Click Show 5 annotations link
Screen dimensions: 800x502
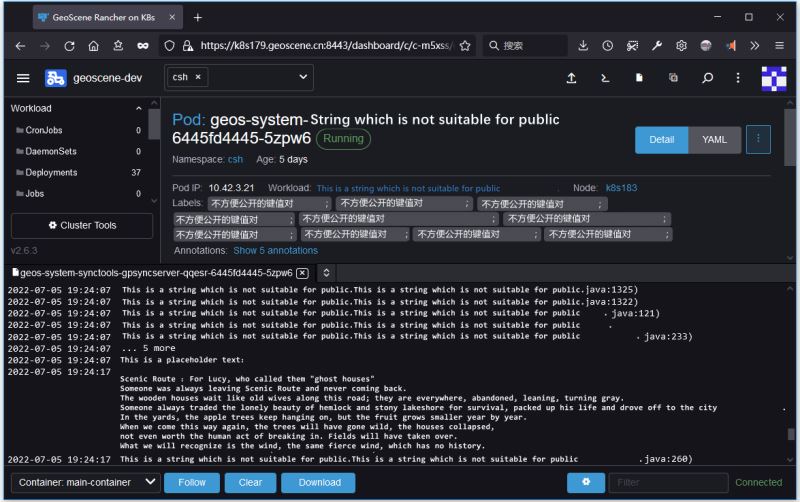(275, 250)
